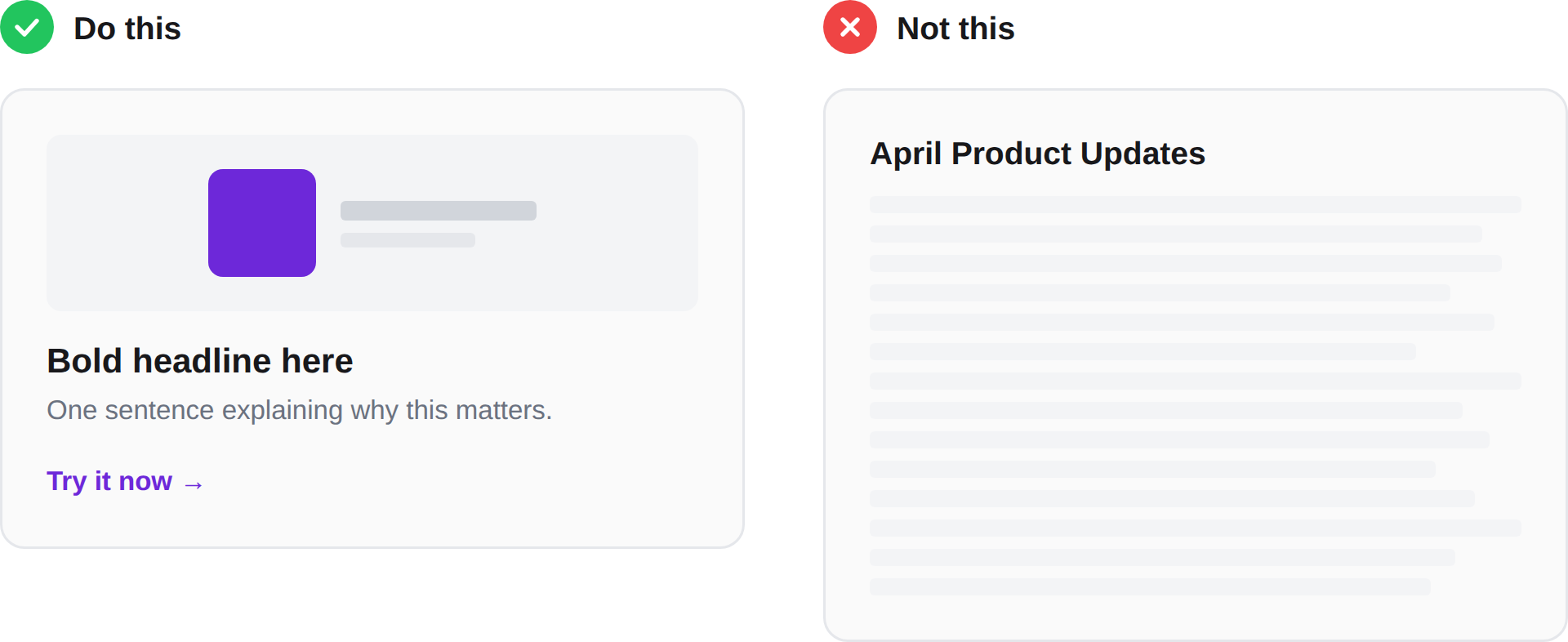Click the April Product Updates heading

click(1037, 154)
